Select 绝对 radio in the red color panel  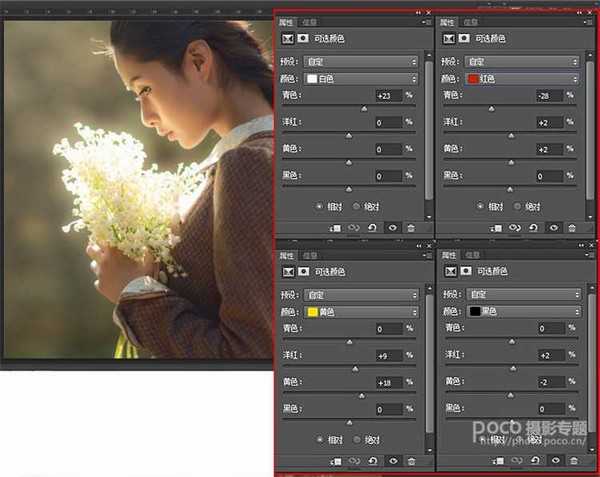[518, 206]
